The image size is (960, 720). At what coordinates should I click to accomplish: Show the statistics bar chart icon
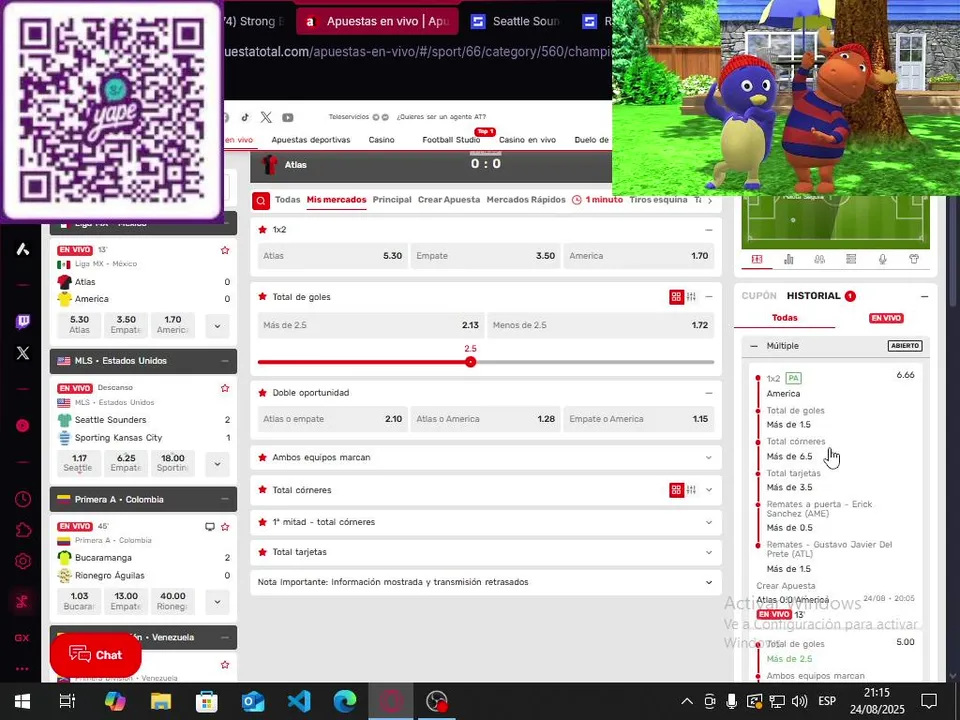pyautogui.click(x=789, y=259)
